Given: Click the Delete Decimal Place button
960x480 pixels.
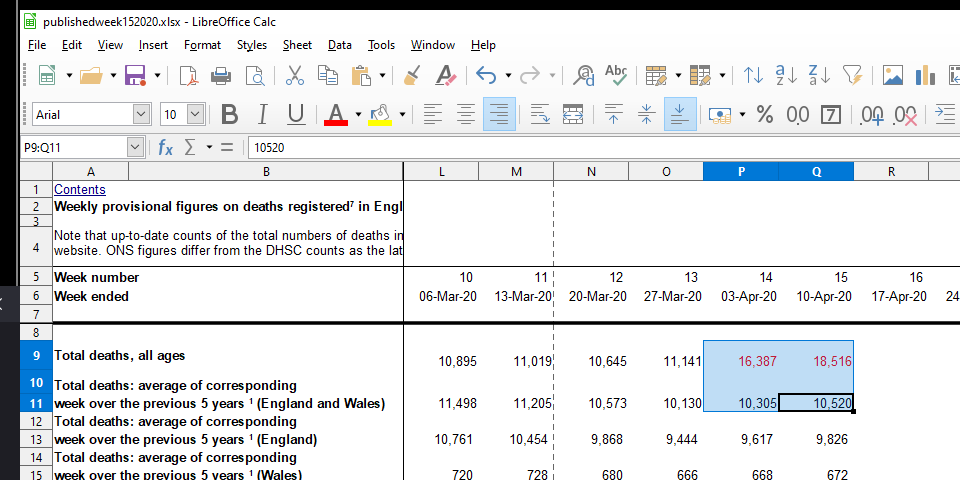Looking at the screenshot, I should (x=905, y=114).
